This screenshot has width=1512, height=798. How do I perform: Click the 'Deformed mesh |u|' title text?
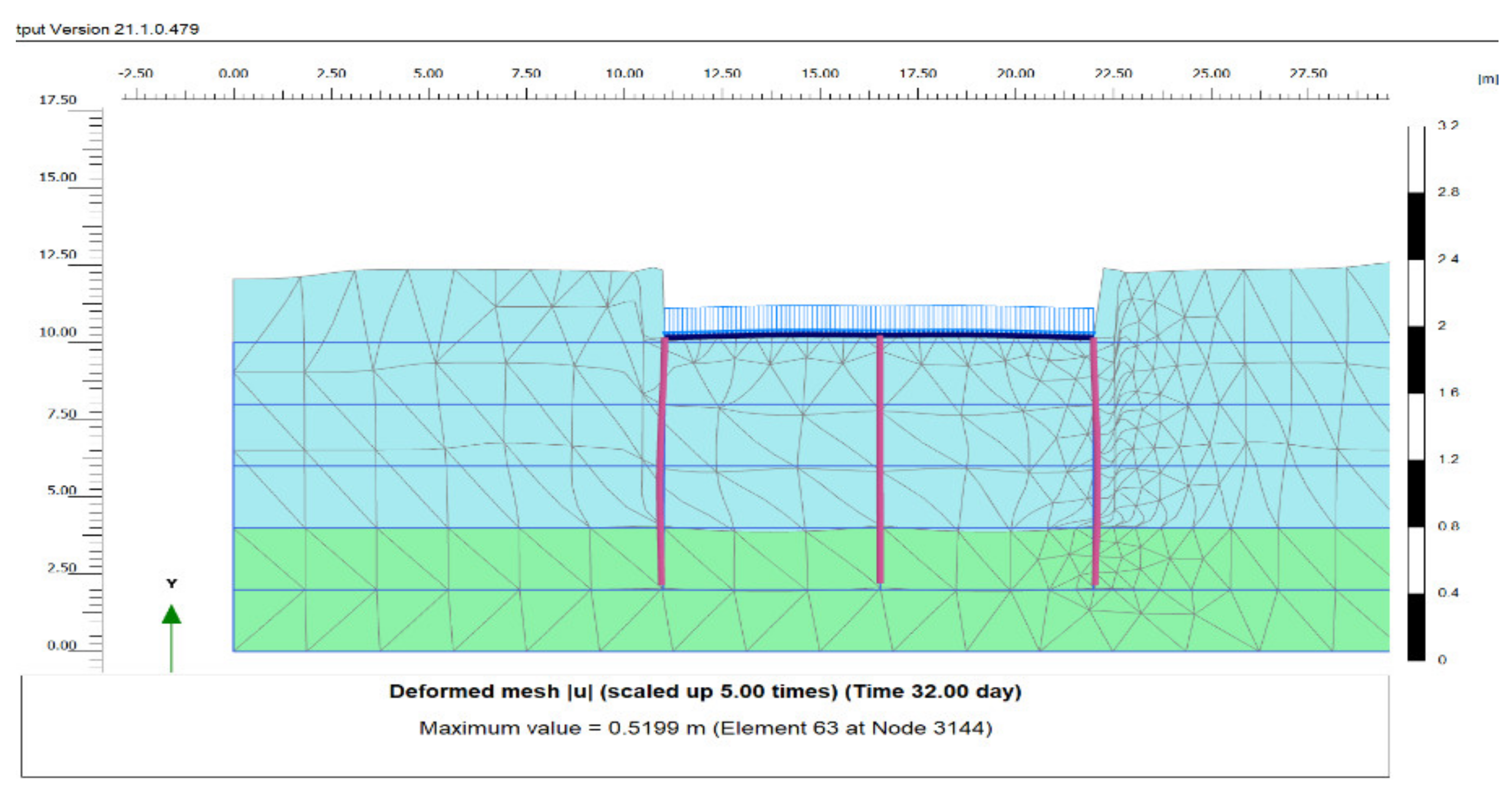coord(705,691)
